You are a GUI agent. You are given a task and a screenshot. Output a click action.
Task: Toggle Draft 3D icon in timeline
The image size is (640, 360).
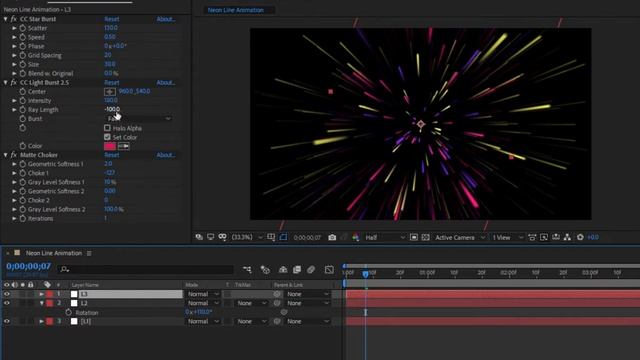click(x=265, y=269)
